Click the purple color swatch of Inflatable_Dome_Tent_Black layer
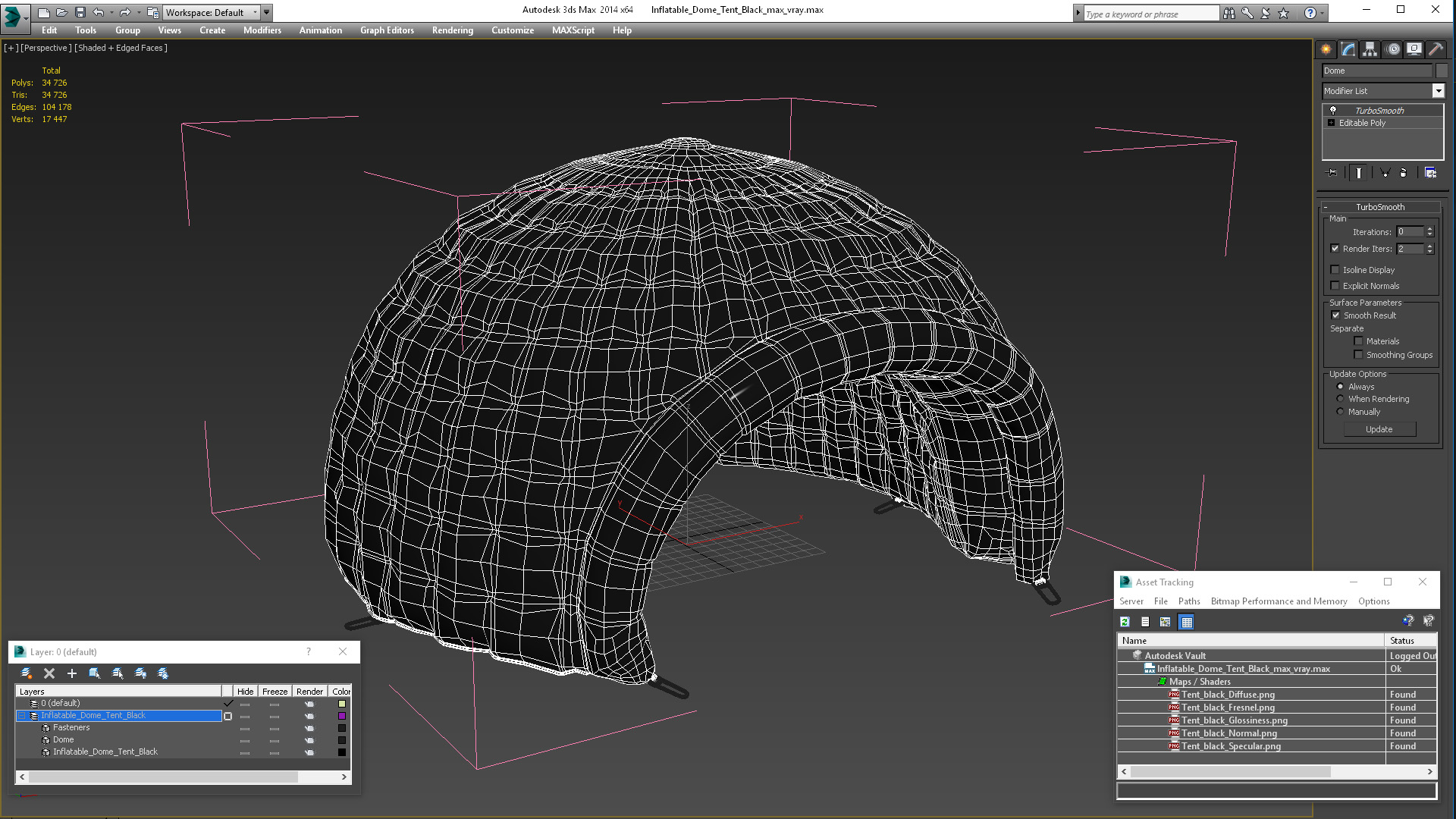The width and height of the screenshot is (1456, 819). (342, 716)
